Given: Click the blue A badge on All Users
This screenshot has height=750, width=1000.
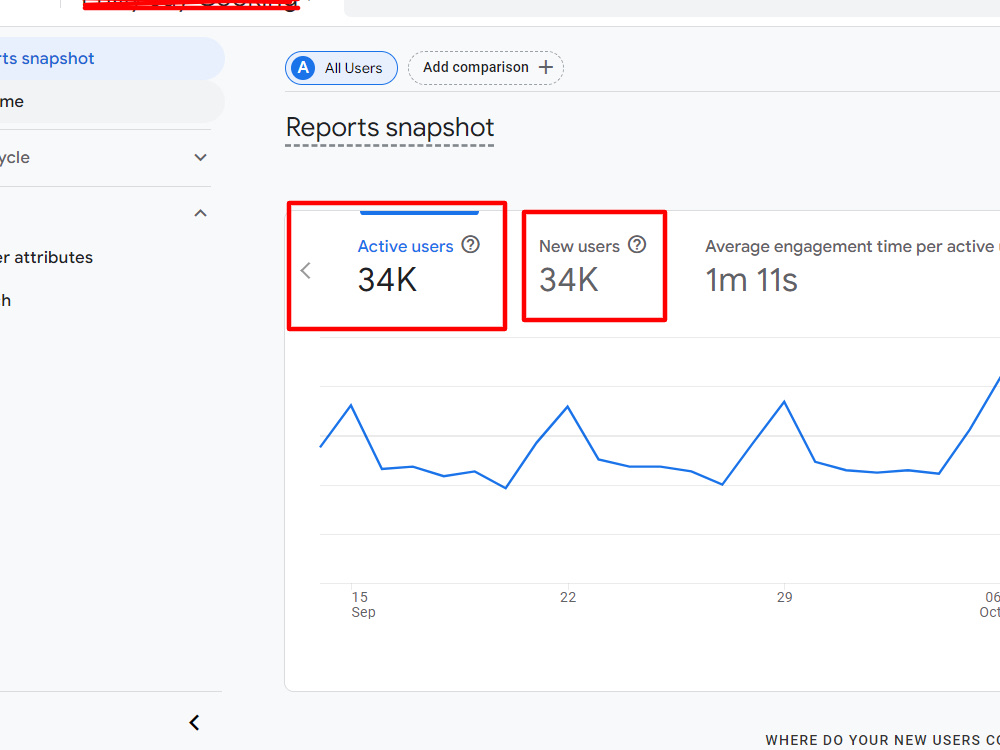Looking at the screenshot, I should [303, 68].
